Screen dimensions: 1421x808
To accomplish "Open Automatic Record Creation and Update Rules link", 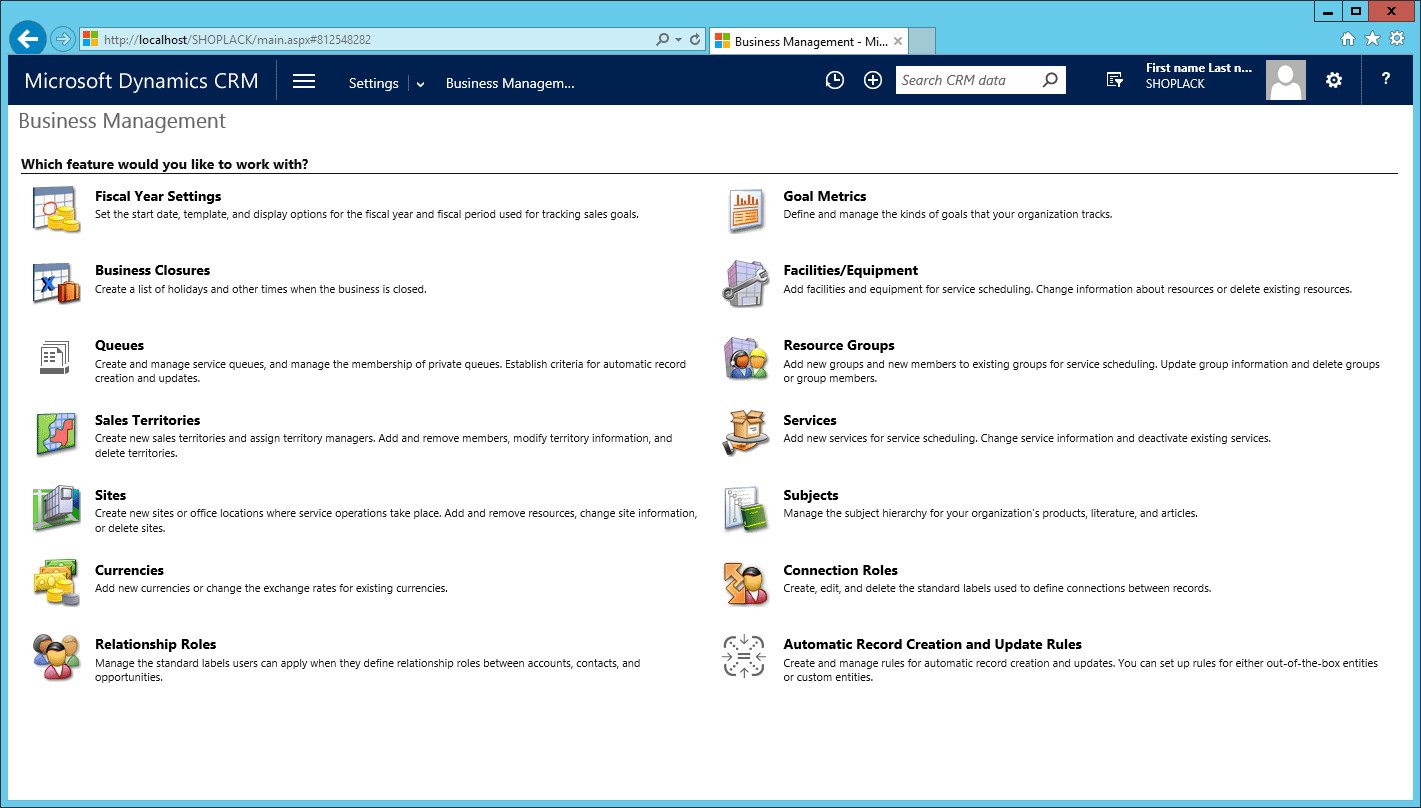I will pyautogui.click(x=932, y=644).
